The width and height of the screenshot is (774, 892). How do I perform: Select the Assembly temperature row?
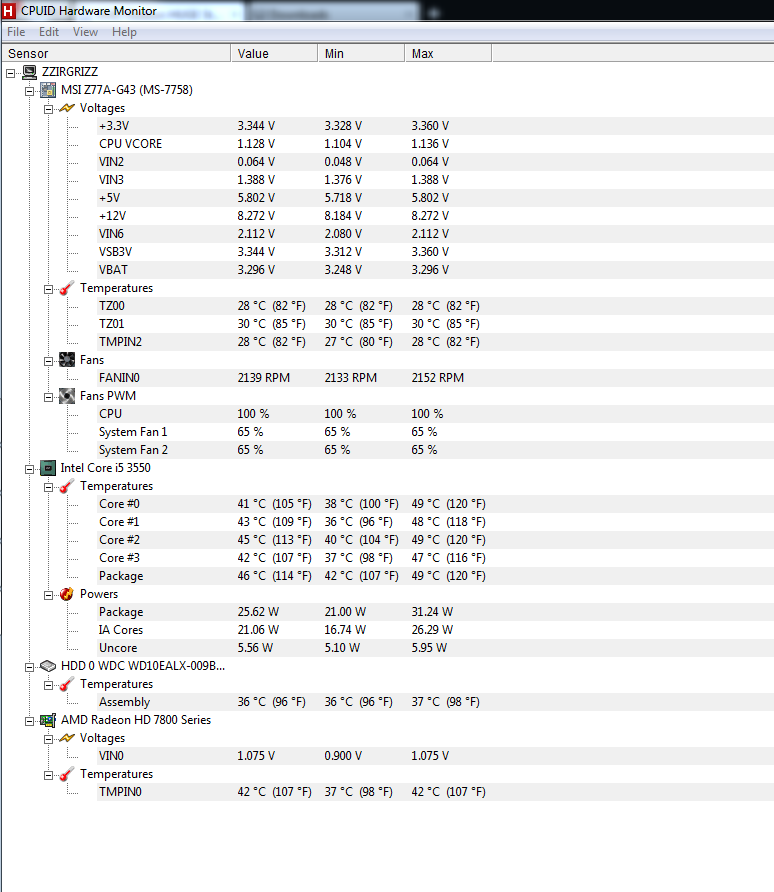pos(435,702)
